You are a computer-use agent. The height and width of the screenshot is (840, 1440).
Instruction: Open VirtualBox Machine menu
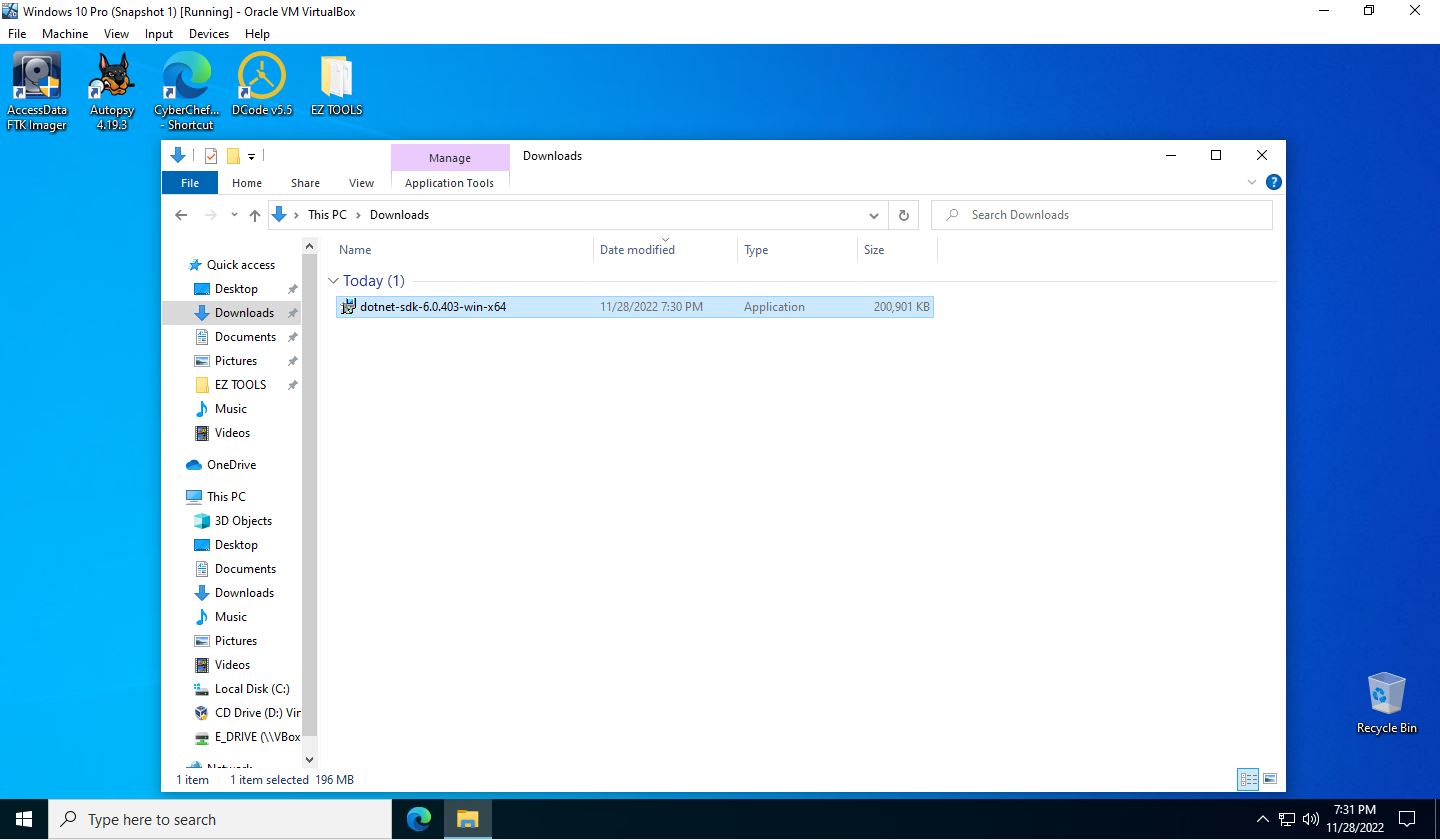click(65, 34)
